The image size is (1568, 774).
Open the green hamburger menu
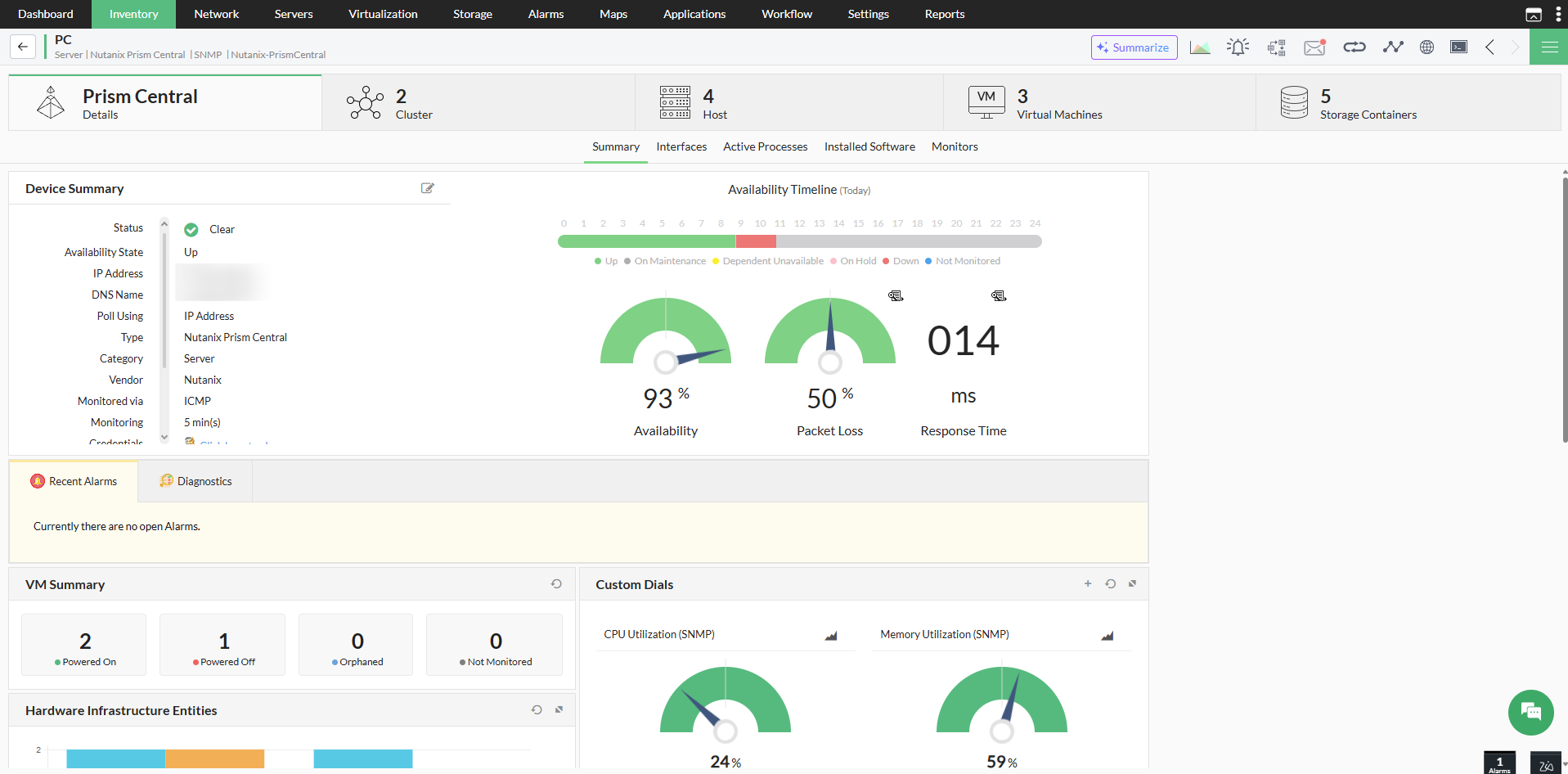(1549, 47)
